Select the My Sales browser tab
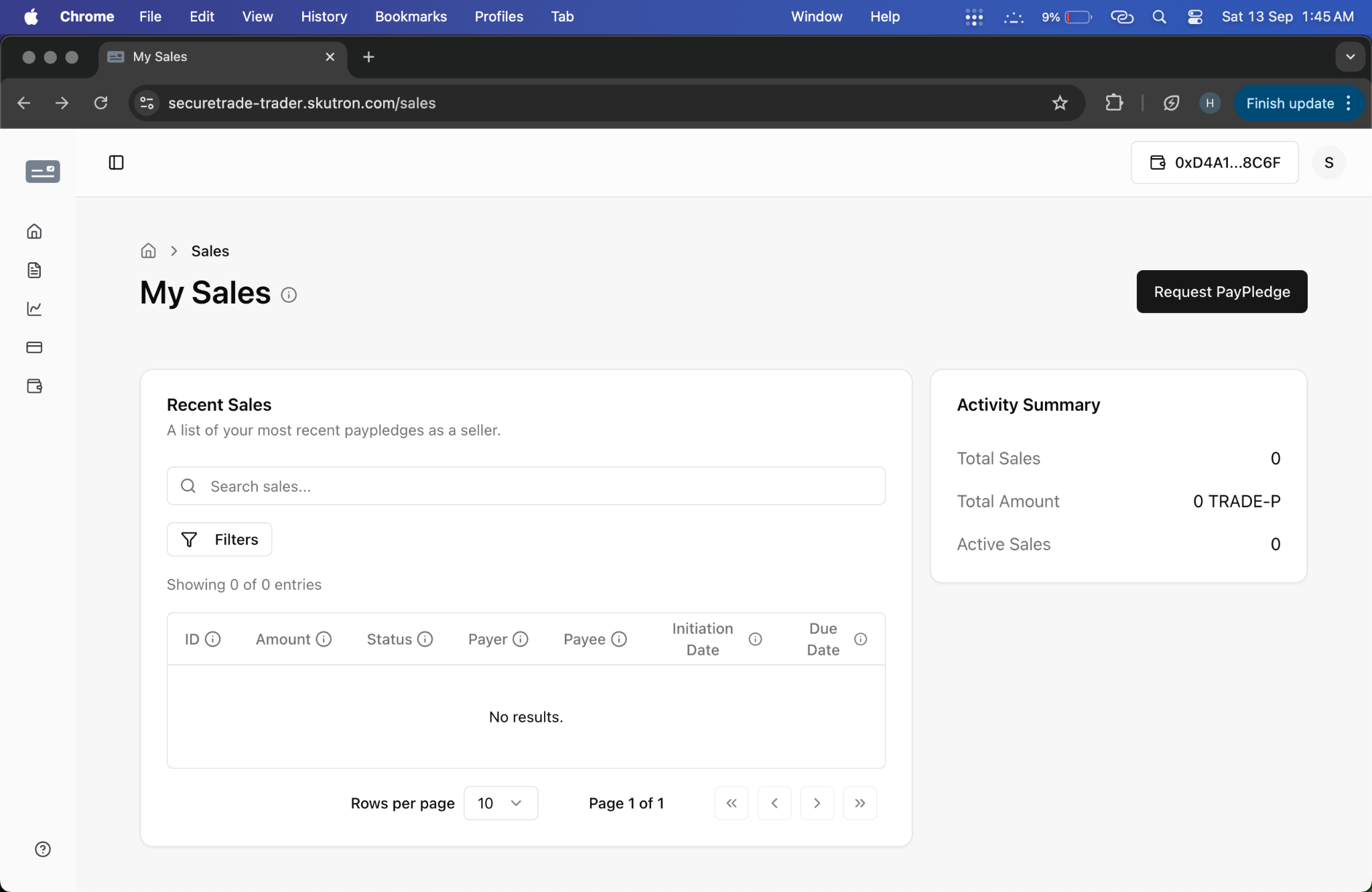This screenshot has height=892, width=1372. pyautogui.click(x=222, y=57)
